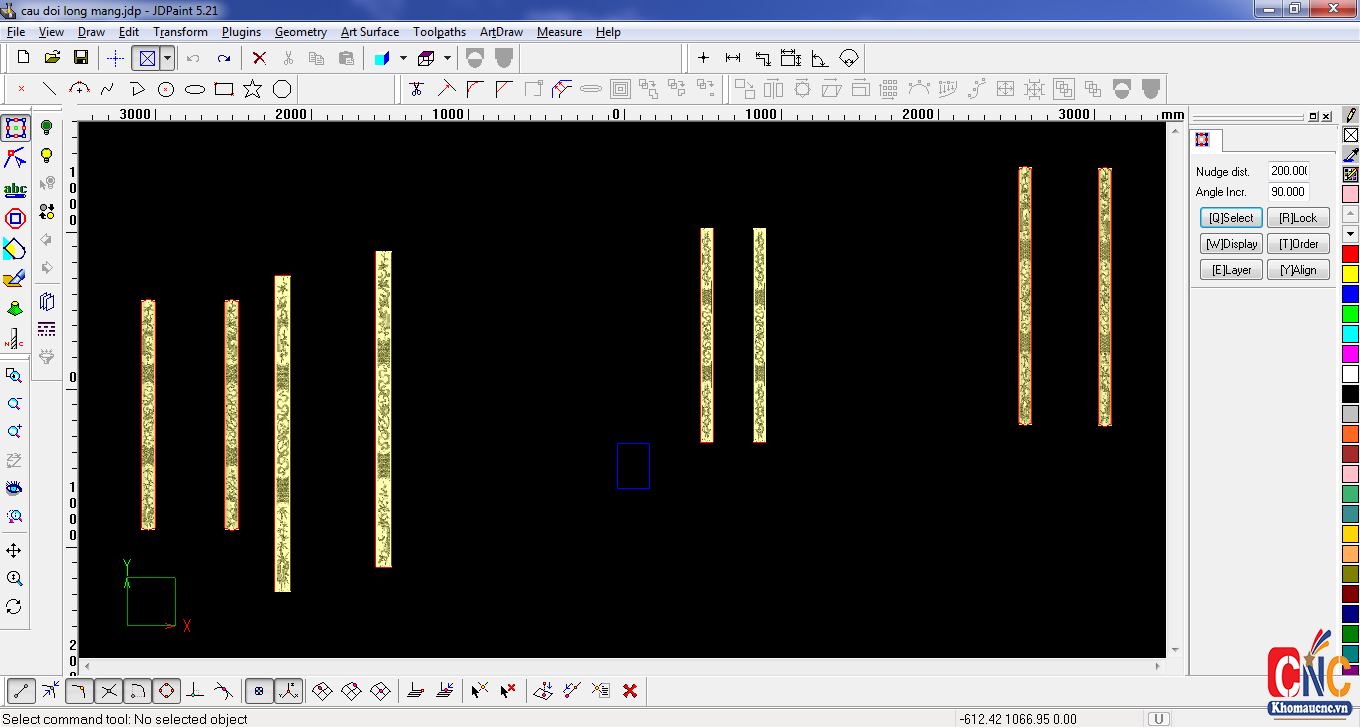This screenshot has height=728, width=1360.
Task: Open the Toolpaths menu
Action: click(x=439, y=32)
